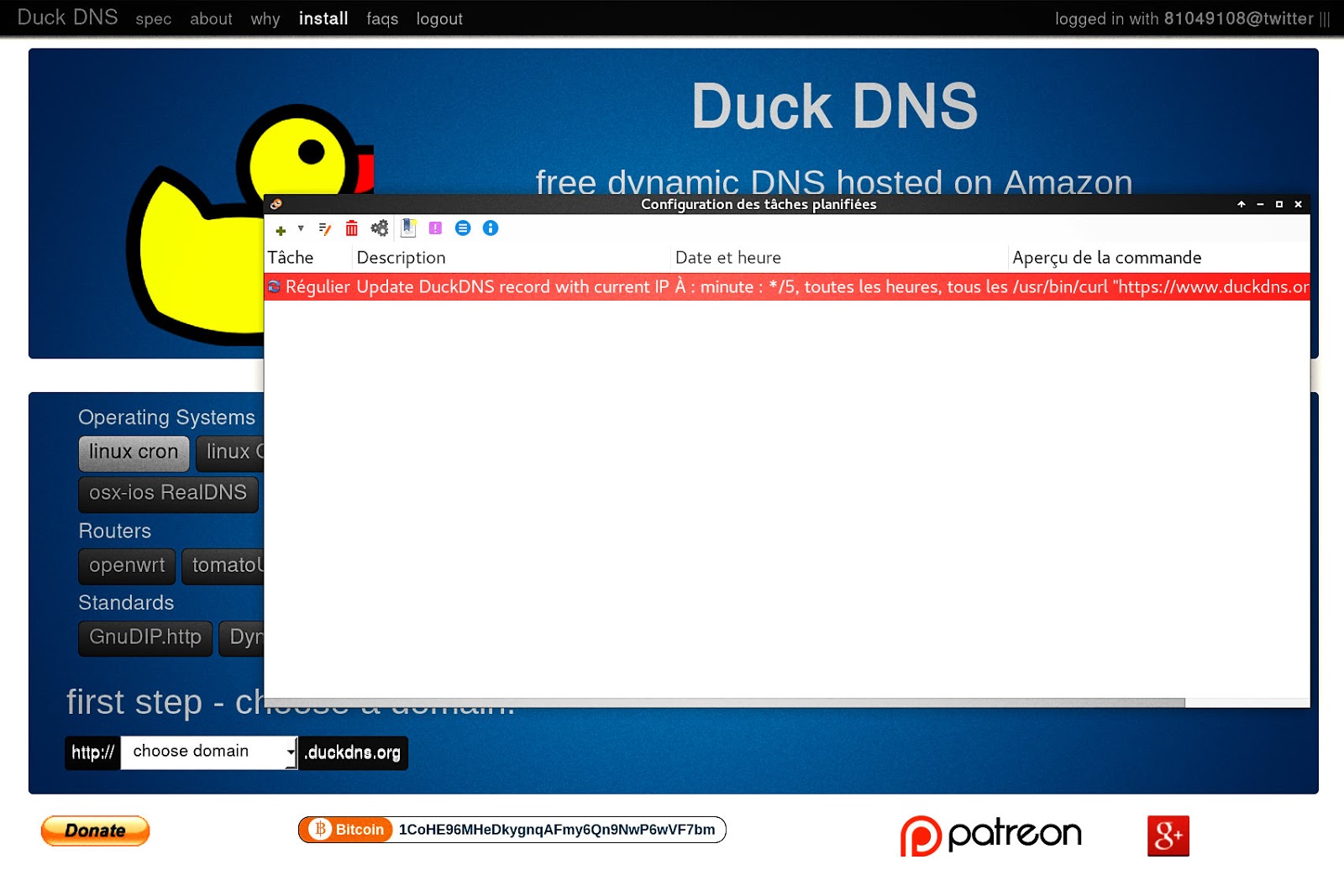Click the blue circle icon with horizontal lines
Screen dimensions: 1344x896
click(463, 228)
